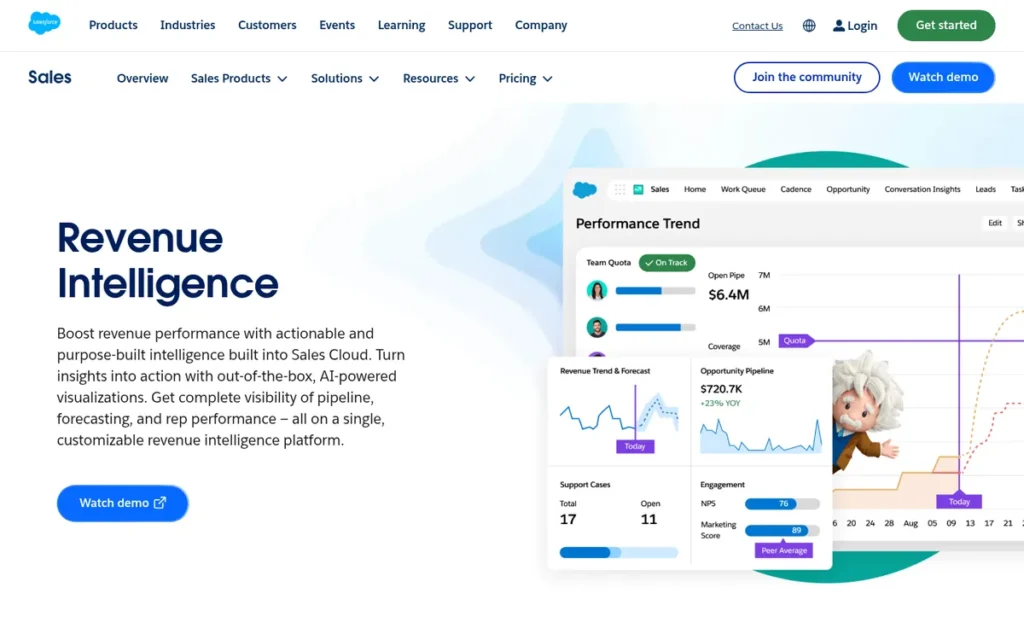Click the Open 11 cases value
Image resolution: width=1024 pixels, height=640 pixels.
coord(648,519)
